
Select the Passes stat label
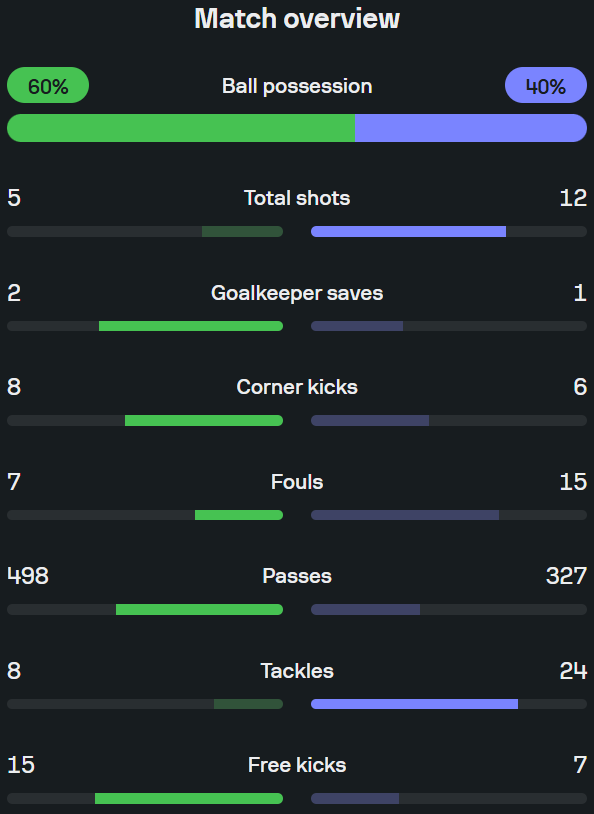tap(297, 576)
